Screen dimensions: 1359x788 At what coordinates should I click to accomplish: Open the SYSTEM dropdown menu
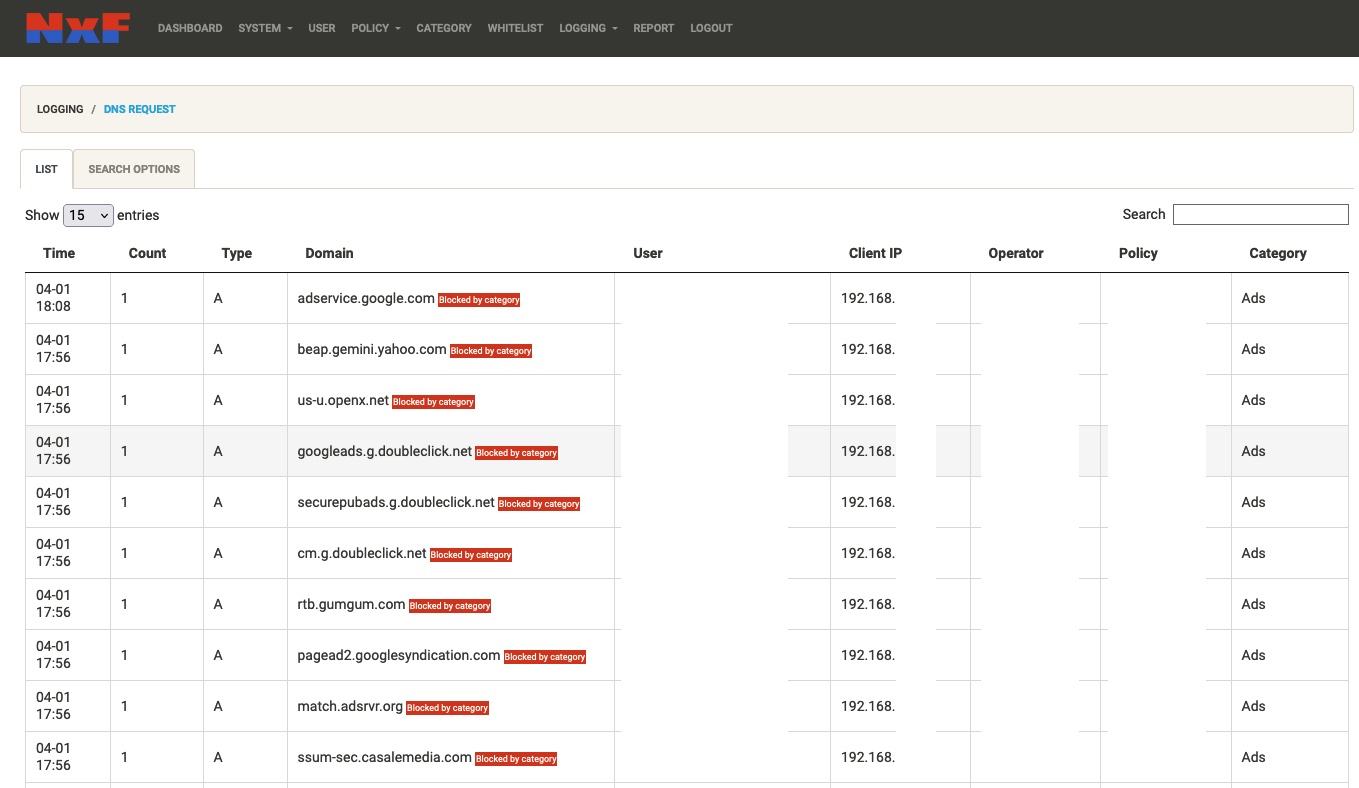point(264,28)
